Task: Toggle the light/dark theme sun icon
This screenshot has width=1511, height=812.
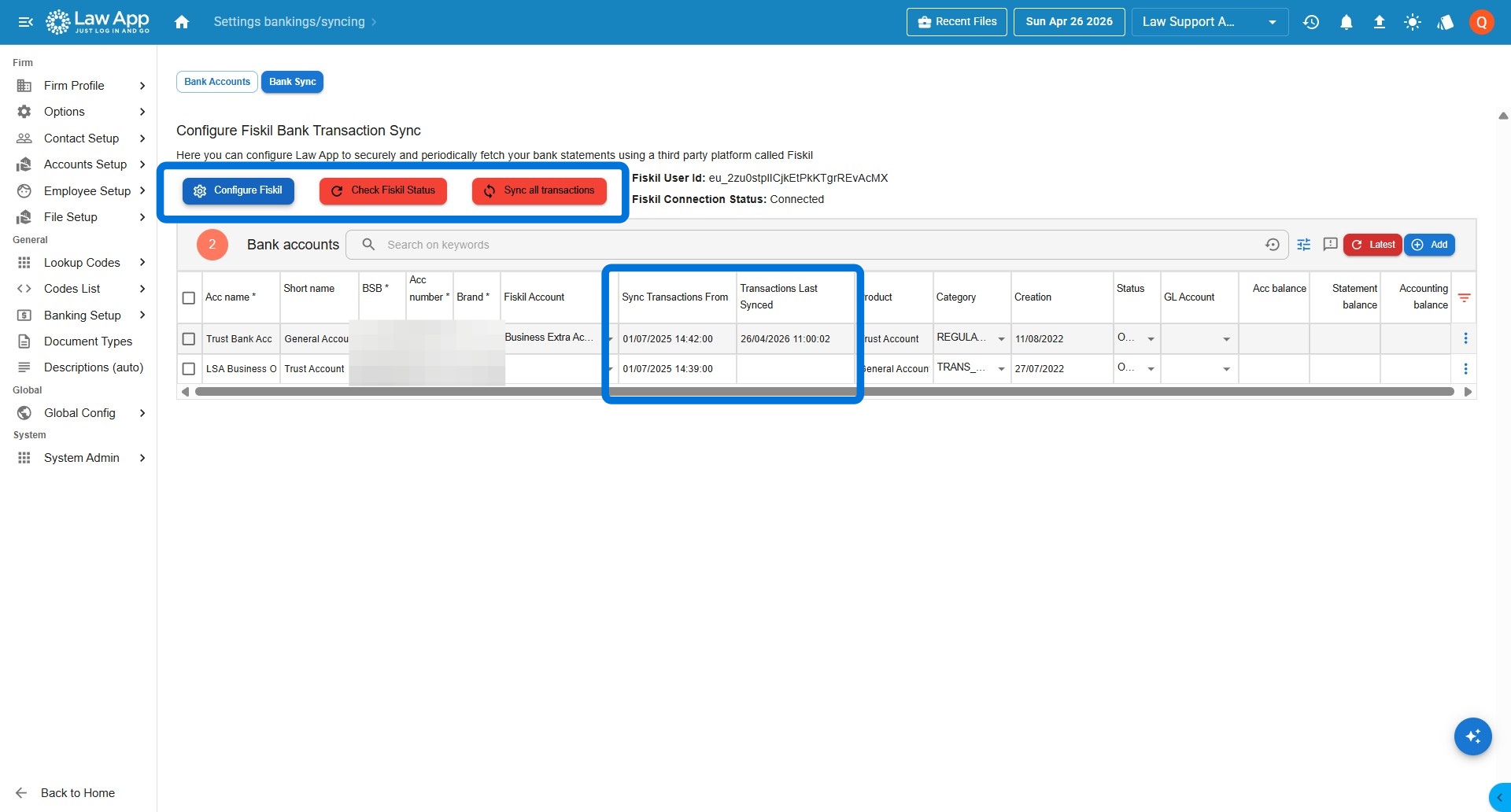Action: (x=1413, y=22)
